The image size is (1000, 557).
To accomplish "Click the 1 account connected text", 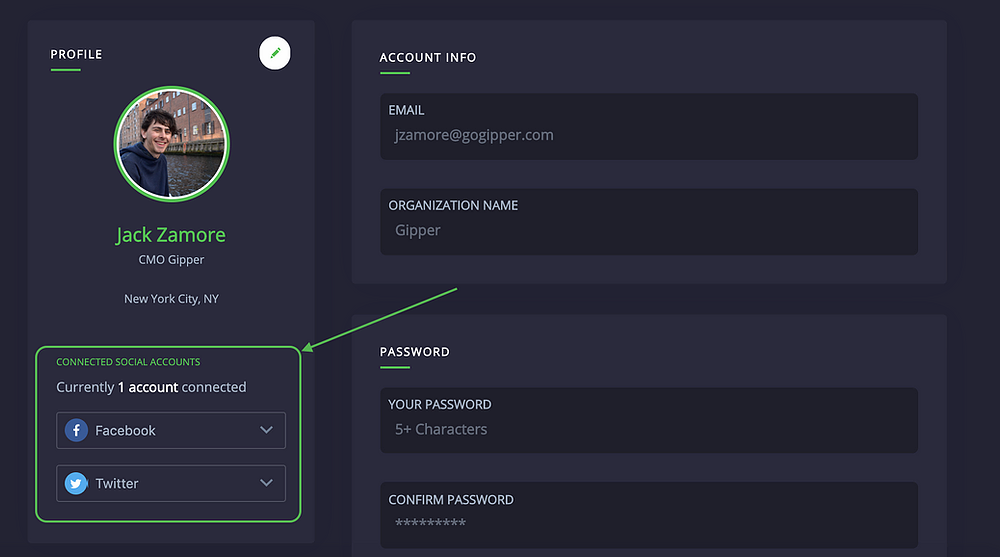I will [182, 387].
